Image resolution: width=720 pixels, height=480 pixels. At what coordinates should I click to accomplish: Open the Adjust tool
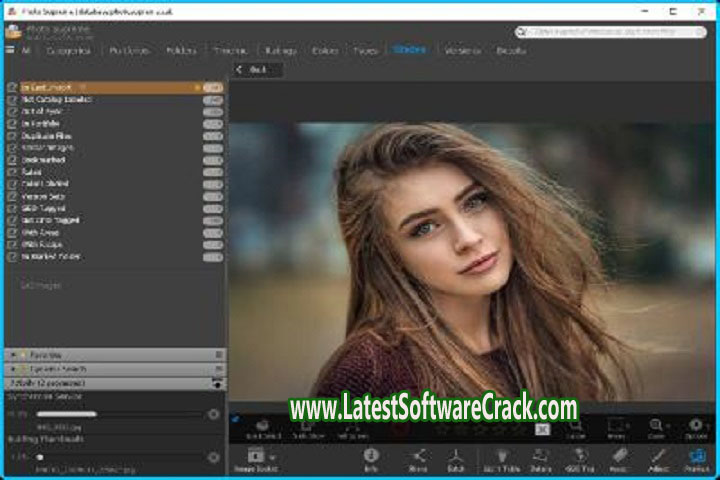pyautogui.click(x=658, y=458)
